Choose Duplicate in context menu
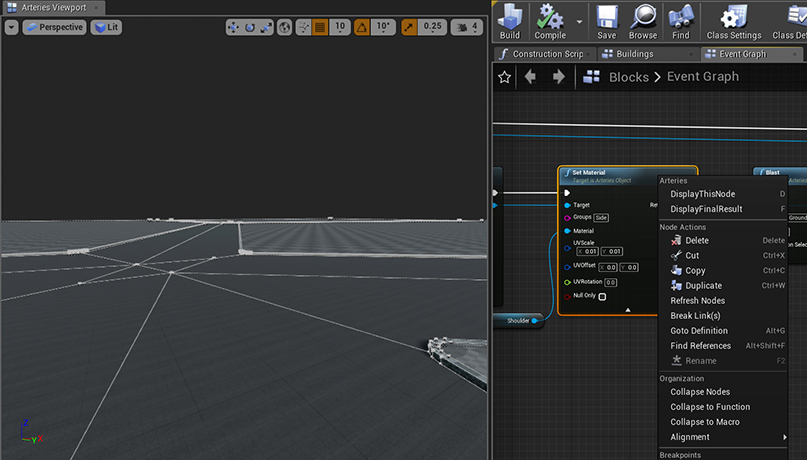The width and height of the screenshot is (807, 460). 723,286
